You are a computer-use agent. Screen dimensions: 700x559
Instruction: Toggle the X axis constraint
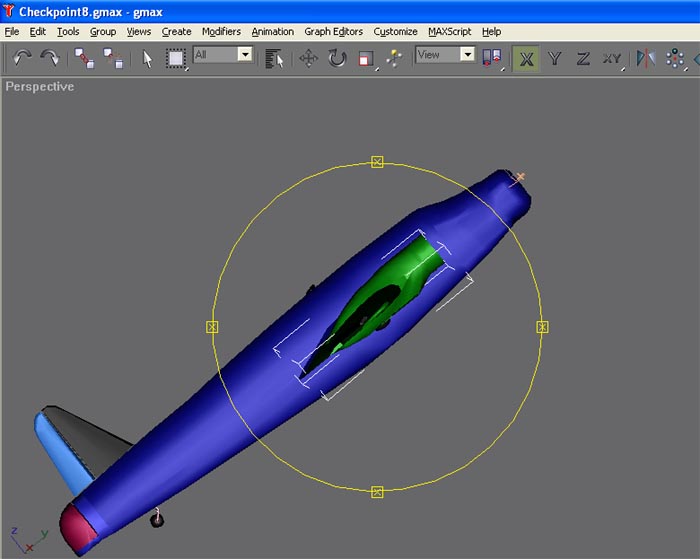[x=526, y=58]
